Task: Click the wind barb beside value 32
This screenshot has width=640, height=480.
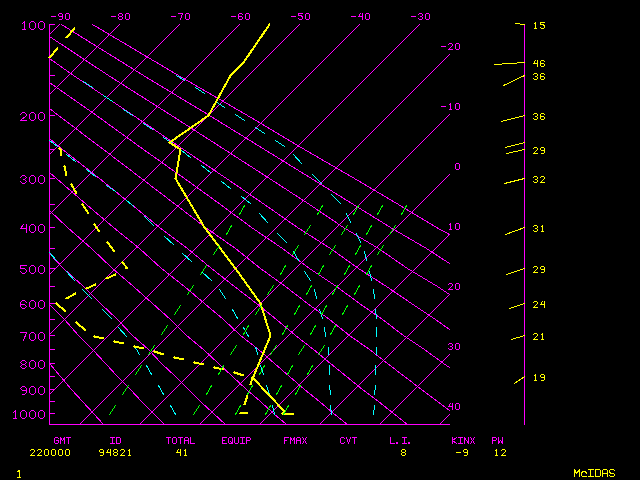Action: [x=514, y=181]
